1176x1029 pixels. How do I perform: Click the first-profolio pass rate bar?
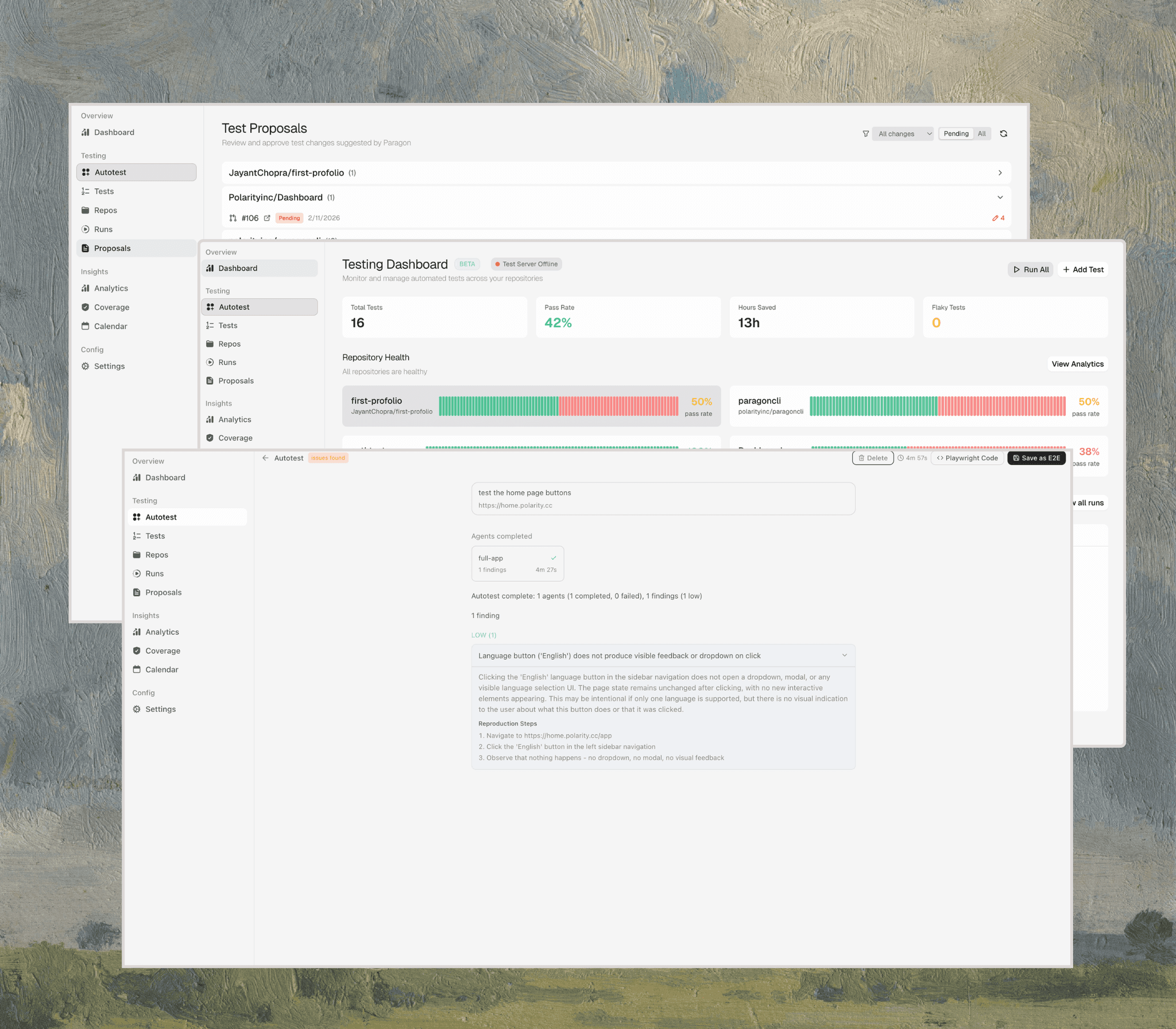click(x=558, y=406)
